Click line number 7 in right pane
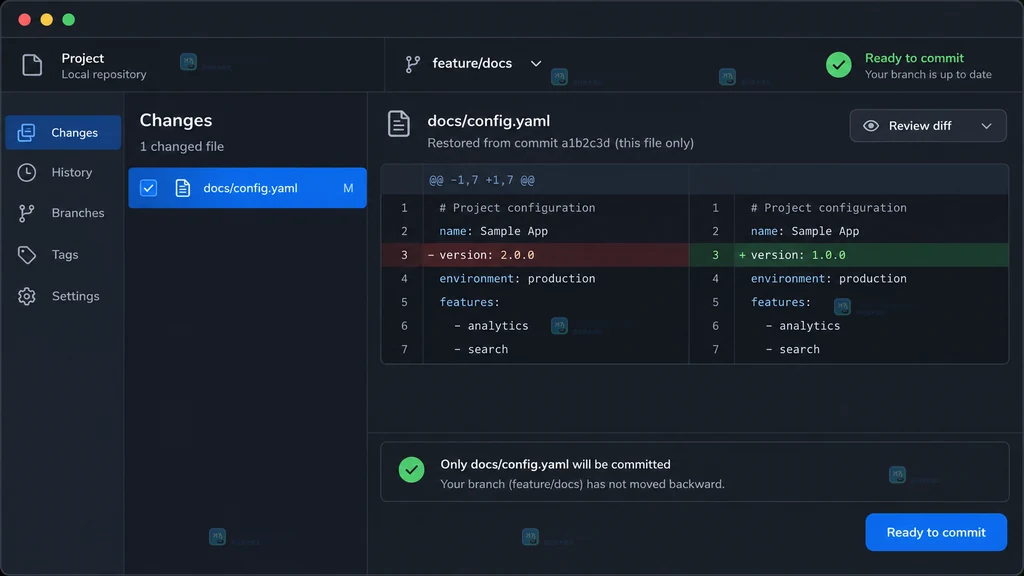1024x576 pixels. (x=715, y=349)
